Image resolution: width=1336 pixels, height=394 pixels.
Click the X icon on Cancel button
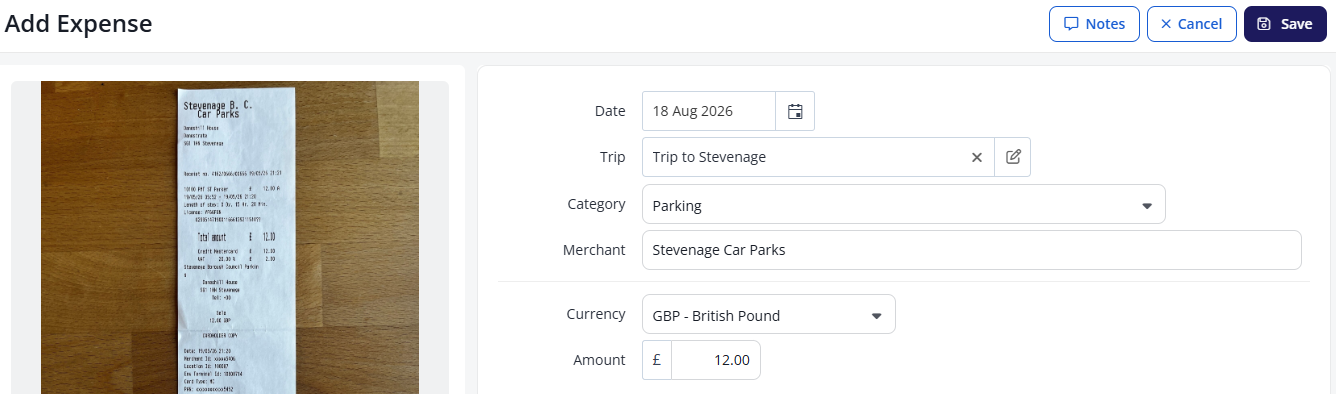(1166, 24)
